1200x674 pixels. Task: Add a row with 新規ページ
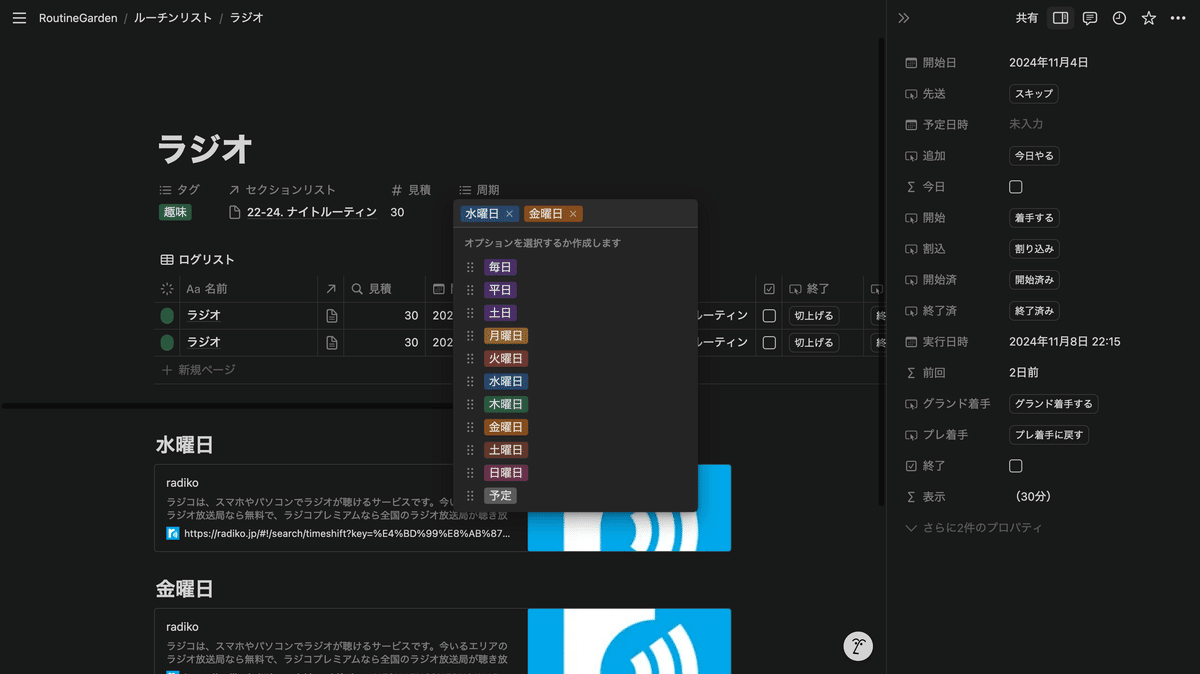[199, 370]
